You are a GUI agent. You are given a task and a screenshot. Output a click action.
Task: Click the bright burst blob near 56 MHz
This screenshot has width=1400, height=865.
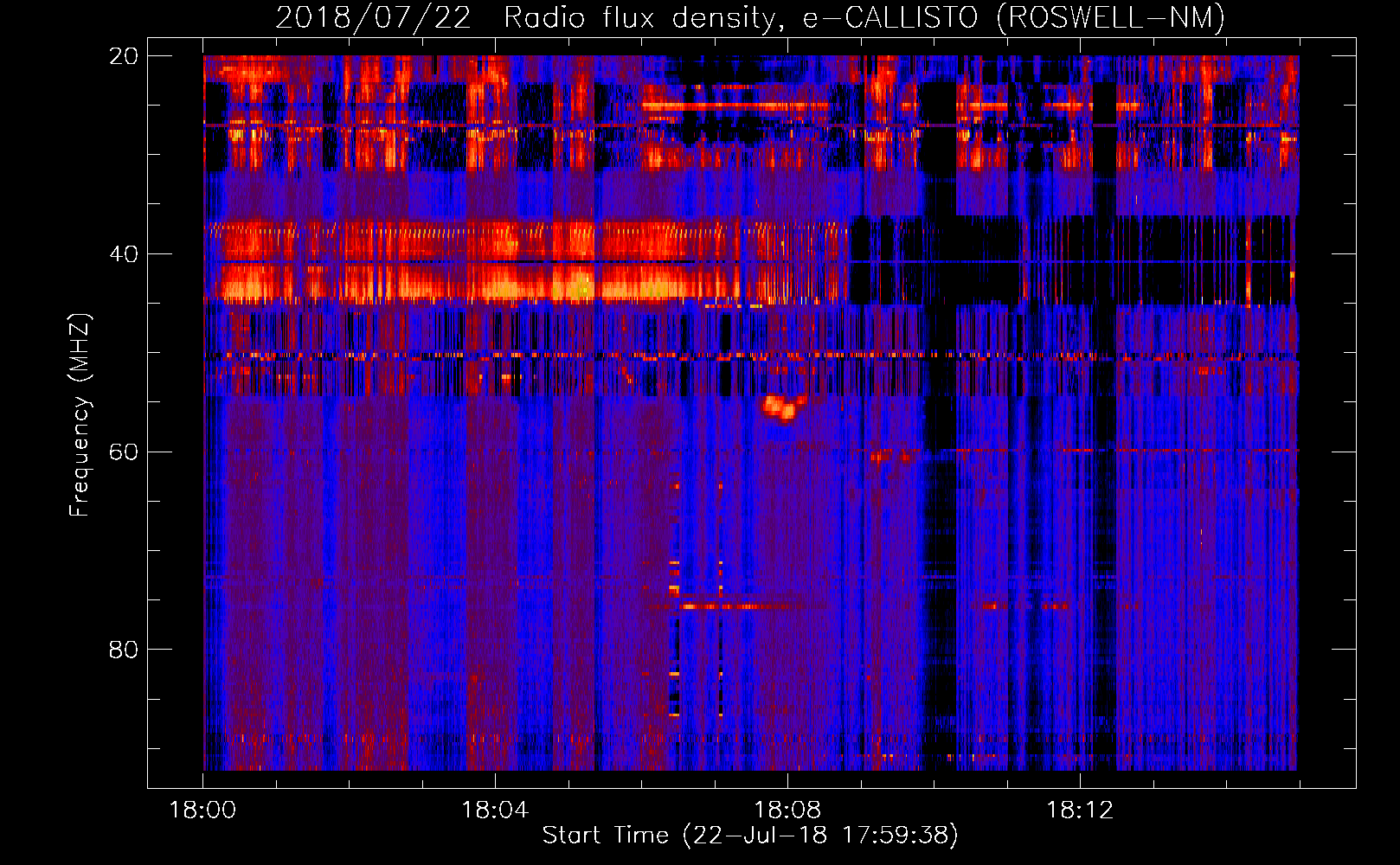(783, 407)
